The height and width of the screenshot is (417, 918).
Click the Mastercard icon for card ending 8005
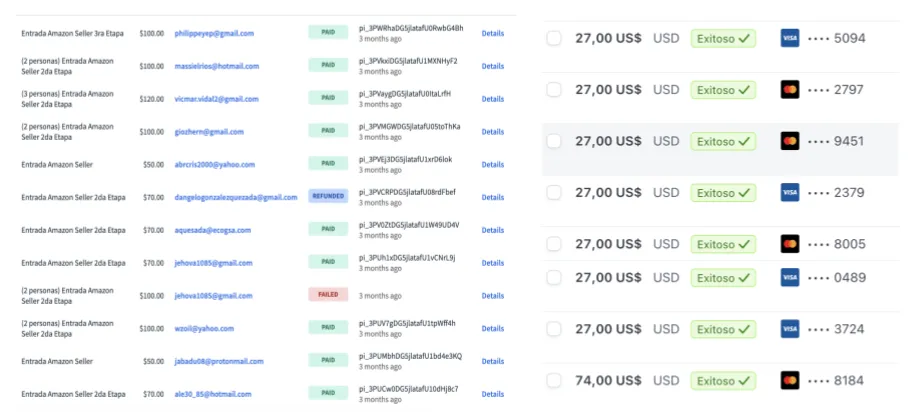point(789,244)
